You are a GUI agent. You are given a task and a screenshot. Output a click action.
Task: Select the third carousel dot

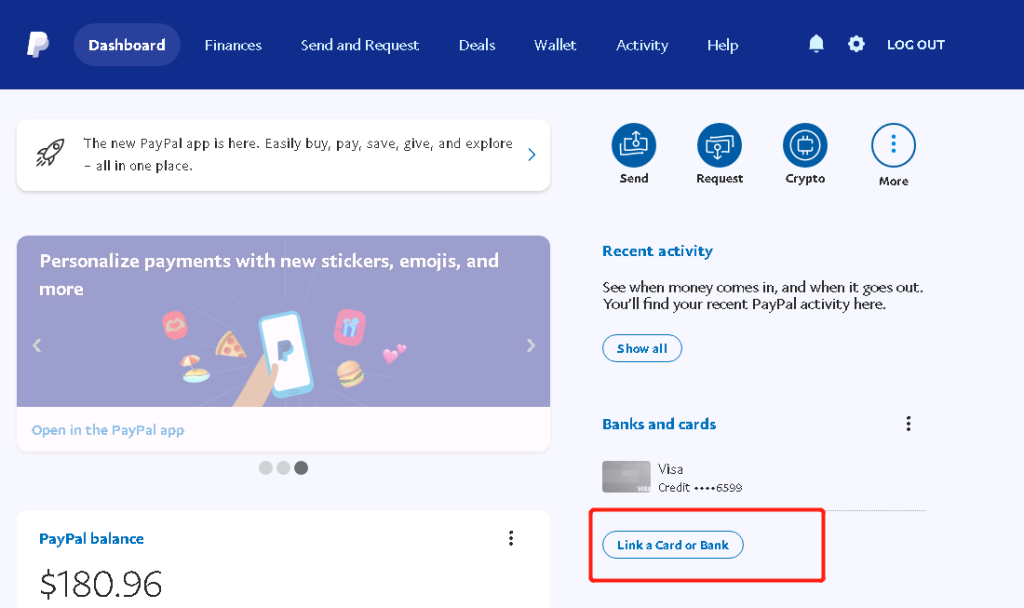point(300,468)
